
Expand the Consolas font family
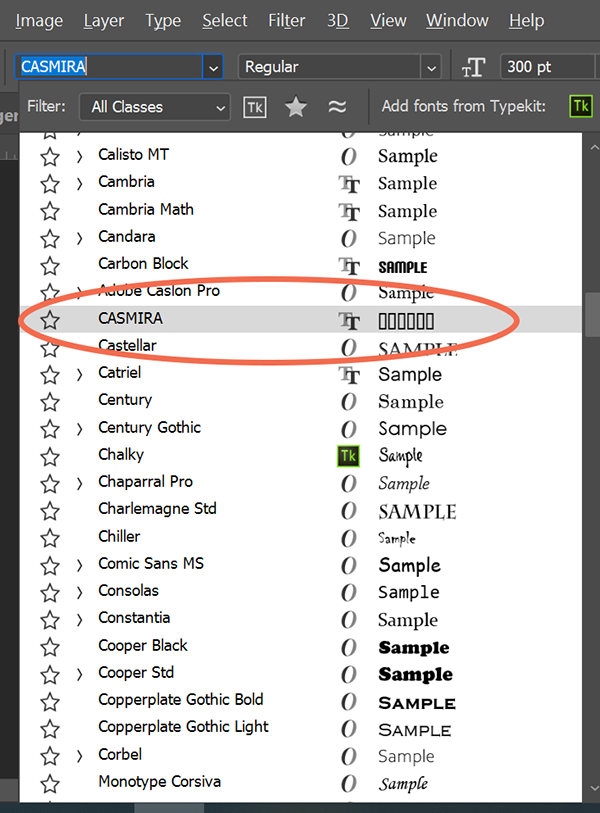tap(79, 592)
